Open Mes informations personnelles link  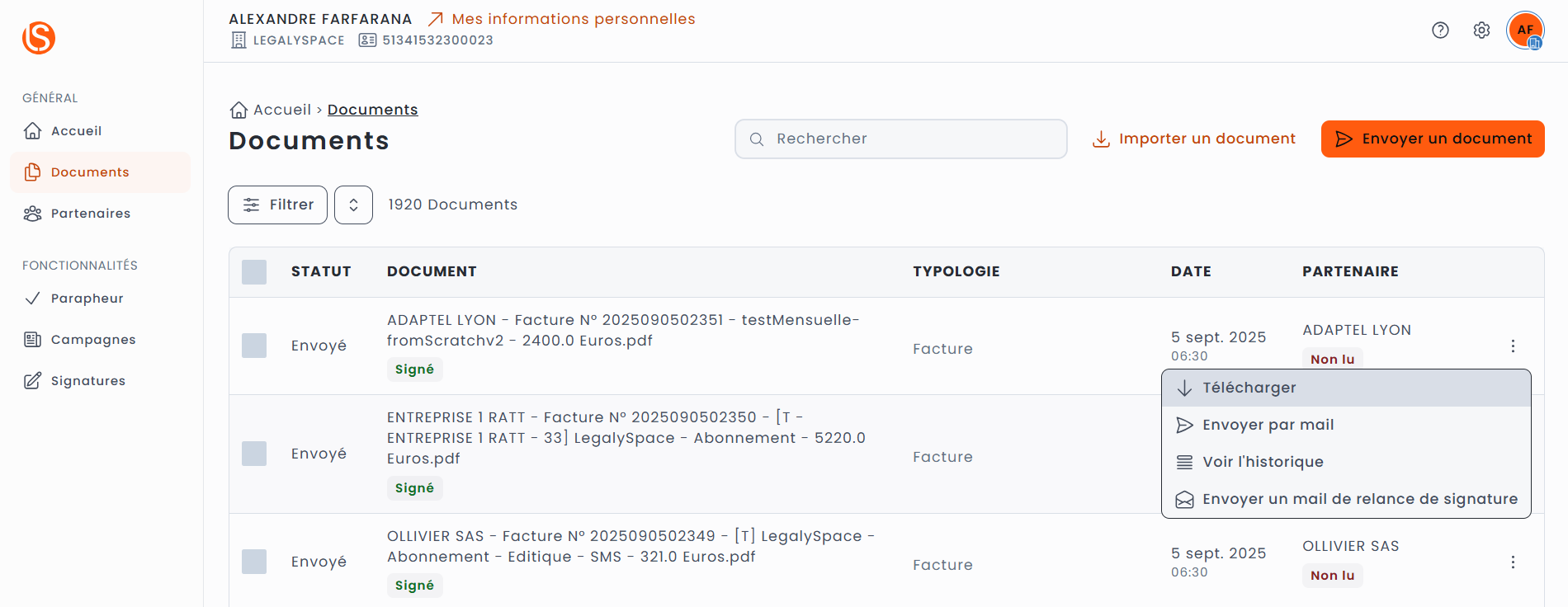[573, 19]
